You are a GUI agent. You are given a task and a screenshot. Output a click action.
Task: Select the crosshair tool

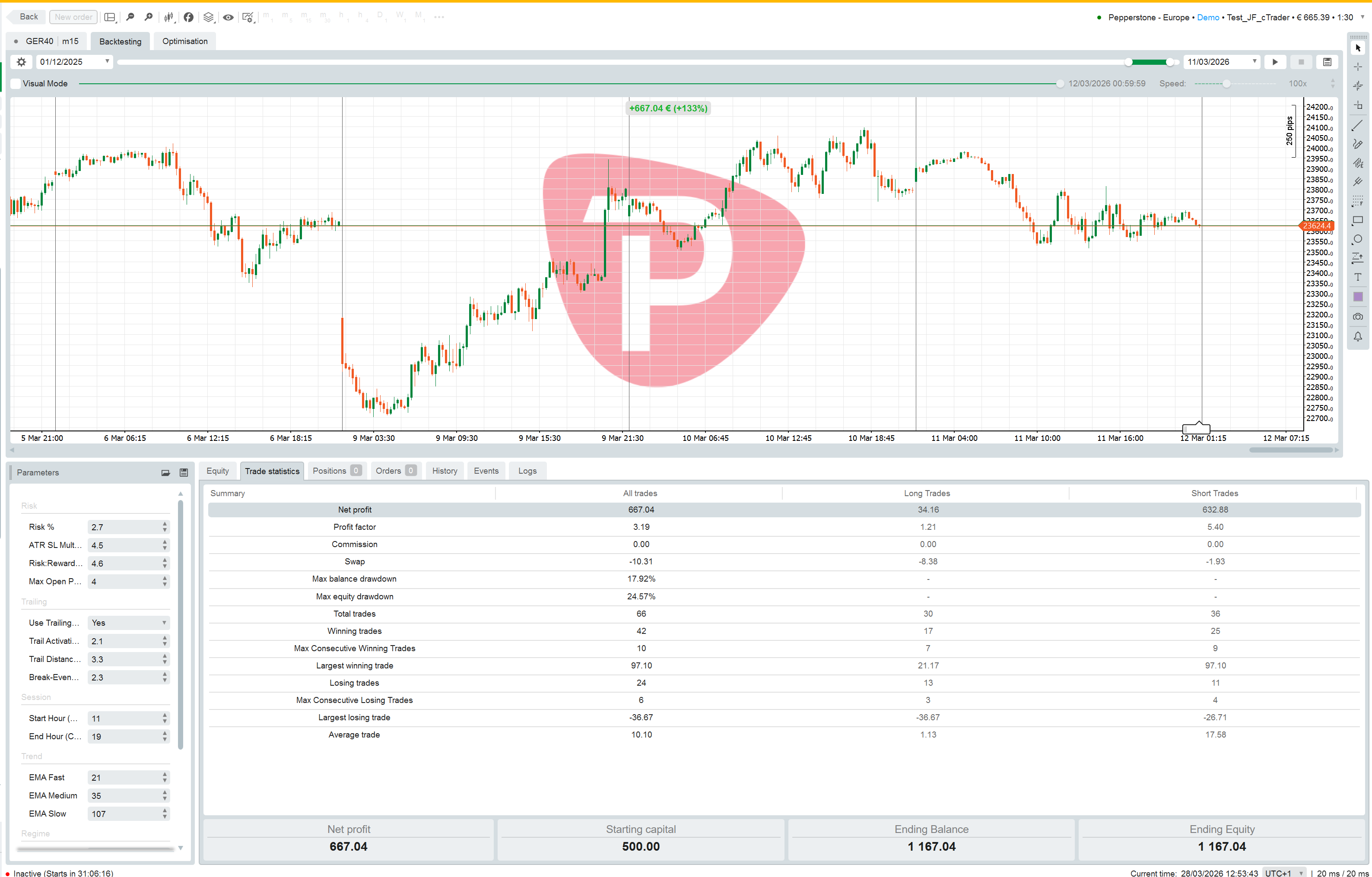1357,67
